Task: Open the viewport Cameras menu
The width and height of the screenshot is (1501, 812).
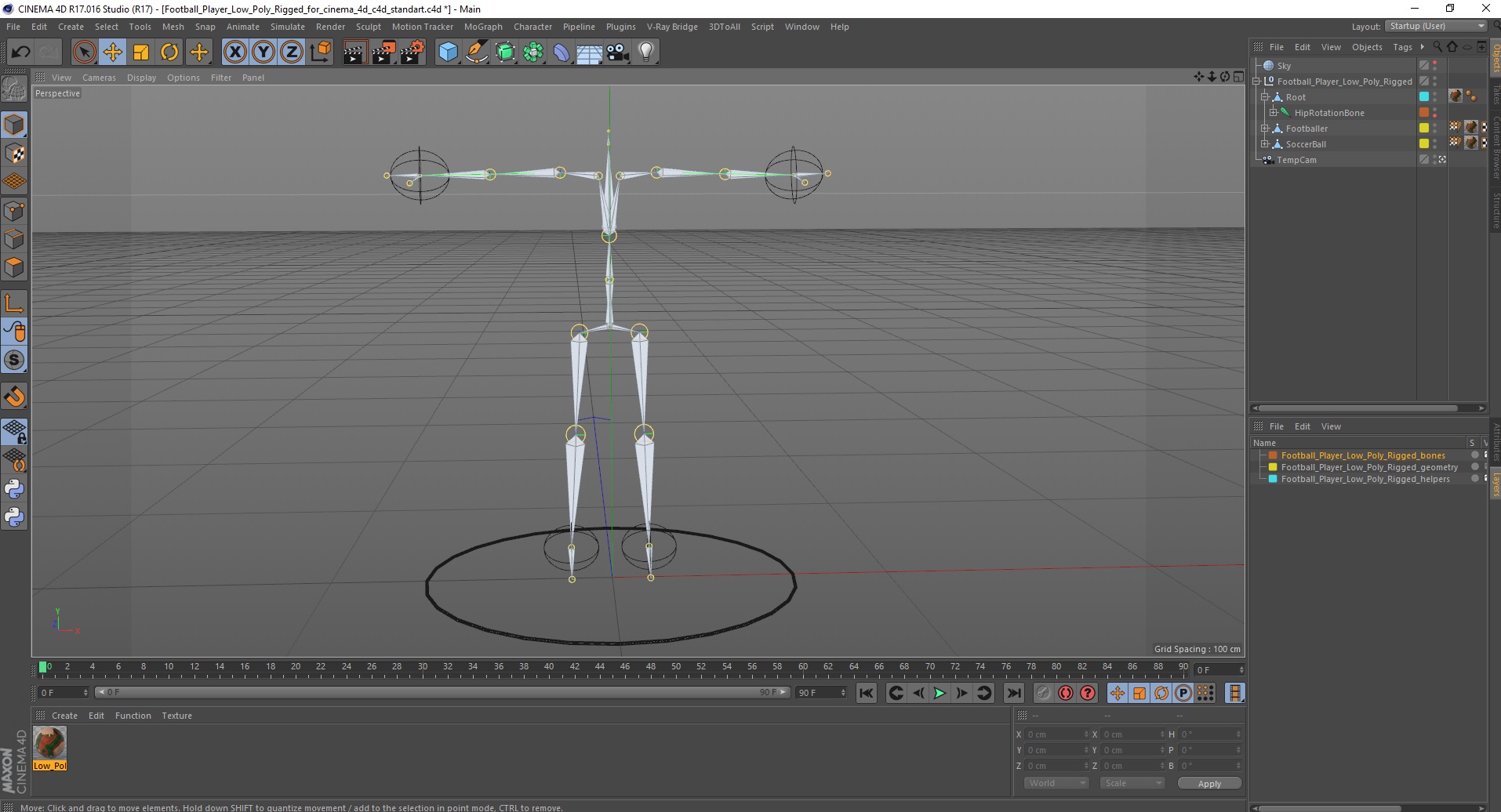Action: [99, 78]
